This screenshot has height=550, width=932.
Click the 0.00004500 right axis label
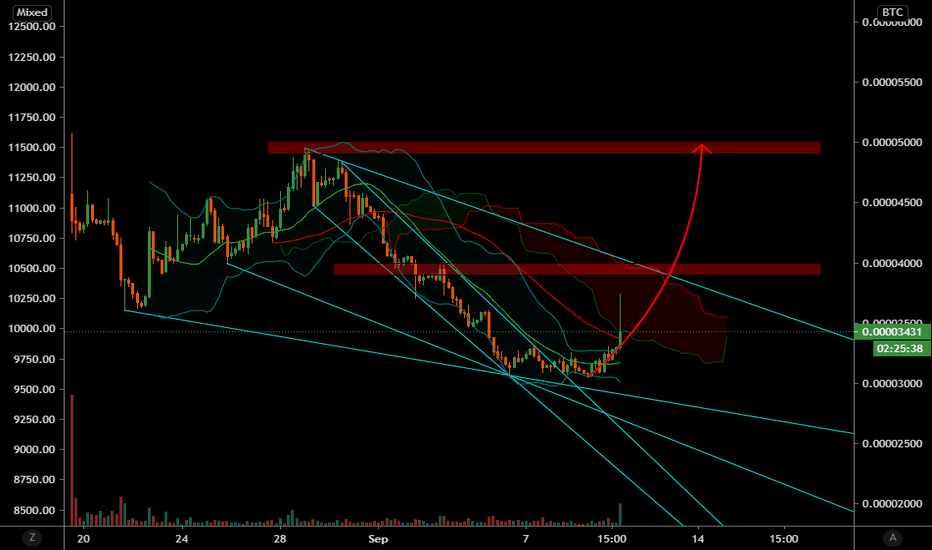[892, 202]
